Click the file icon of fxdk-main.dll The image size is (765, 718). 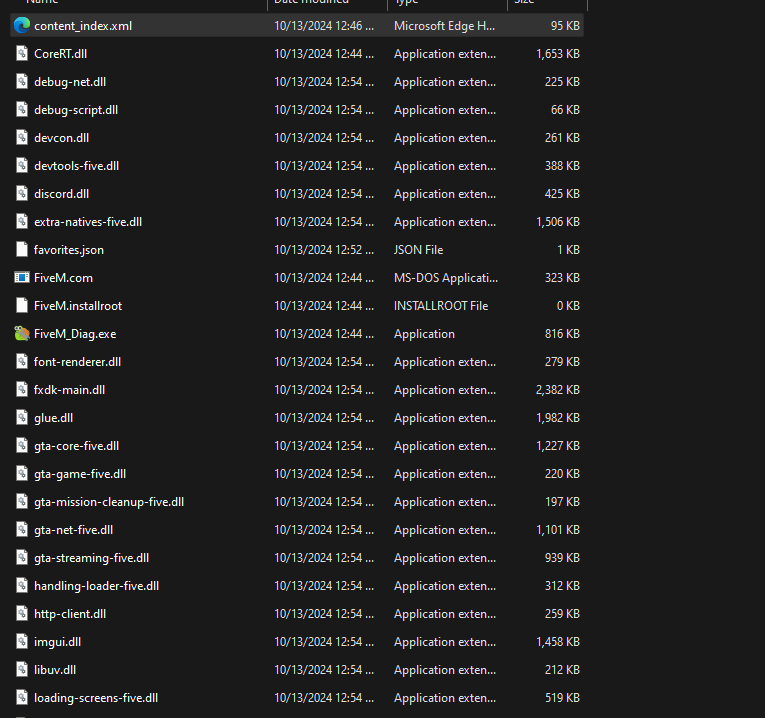click(x=22, y=389)
